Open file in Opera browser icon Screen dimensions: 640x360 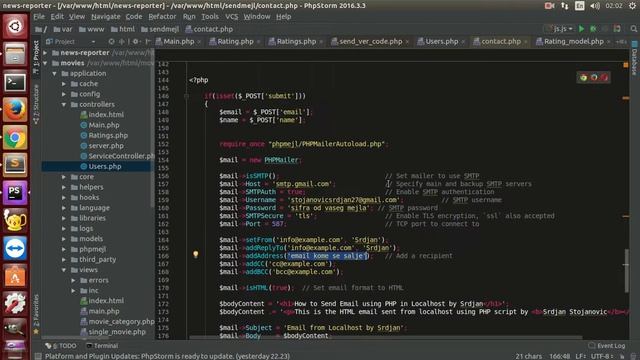pos(604,78)
